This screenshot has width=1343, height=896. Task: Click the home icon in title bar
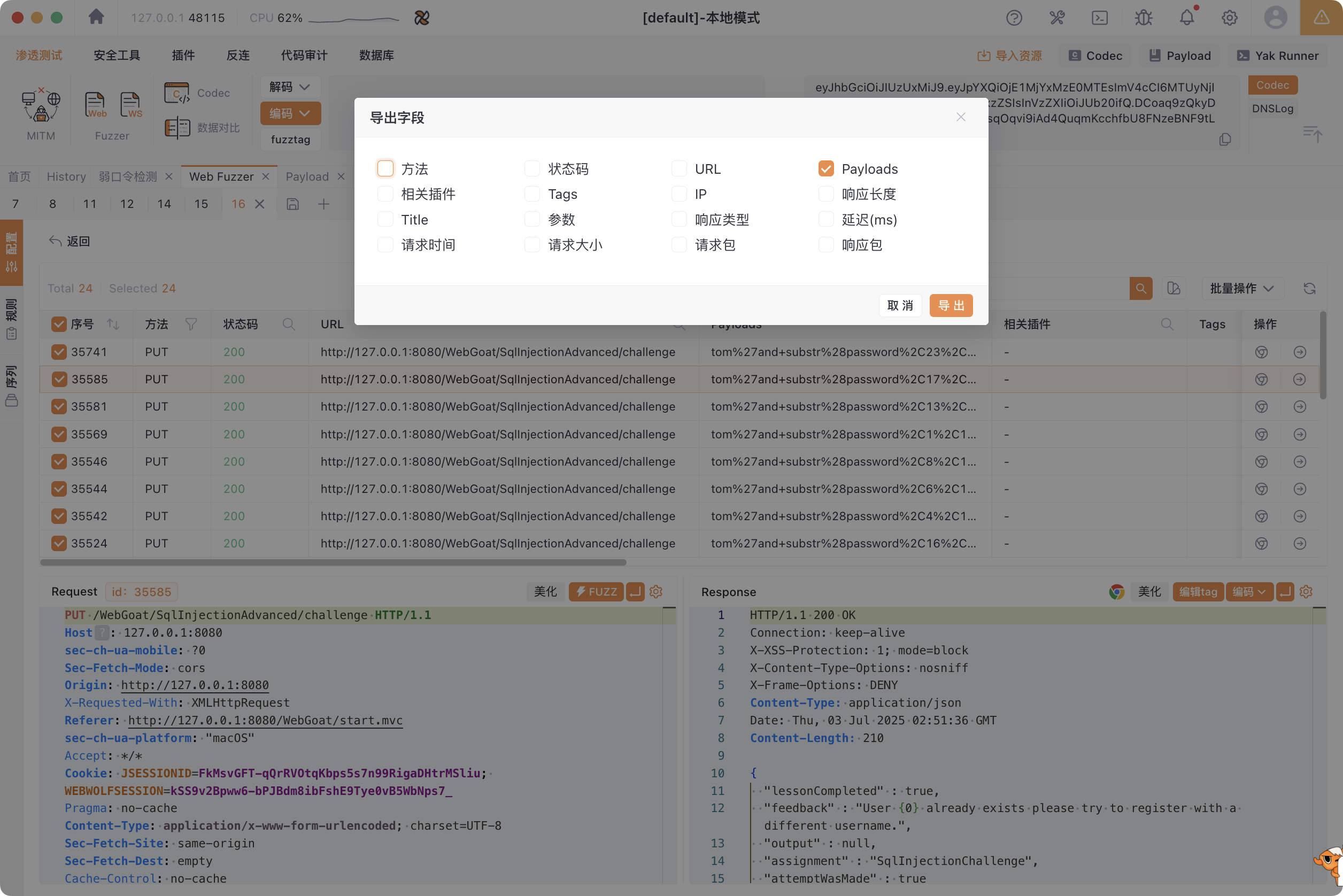[96, 17]
